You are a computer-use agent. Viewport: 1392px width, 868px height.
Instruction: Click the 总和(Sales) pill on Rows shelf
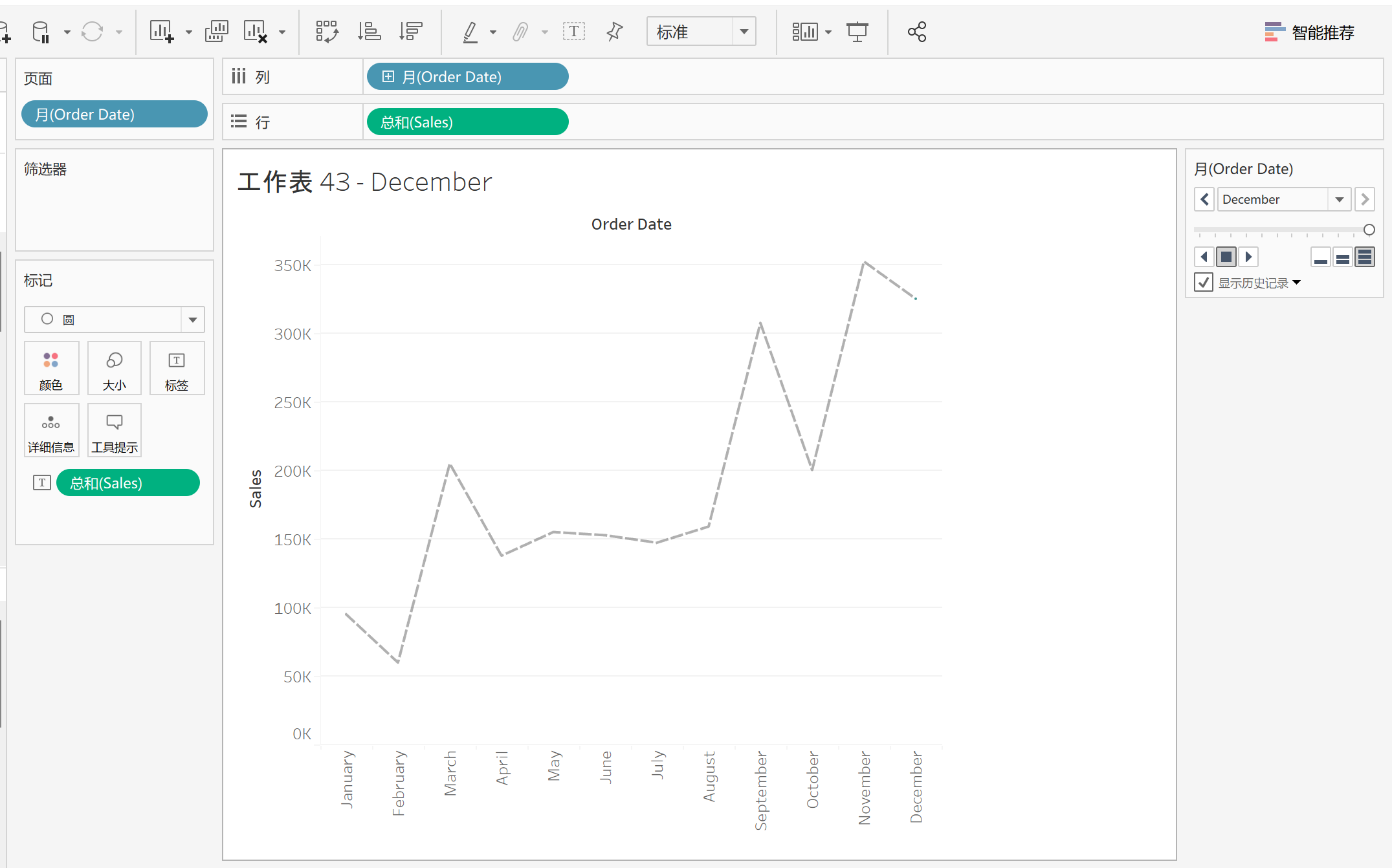pos(467,122)
